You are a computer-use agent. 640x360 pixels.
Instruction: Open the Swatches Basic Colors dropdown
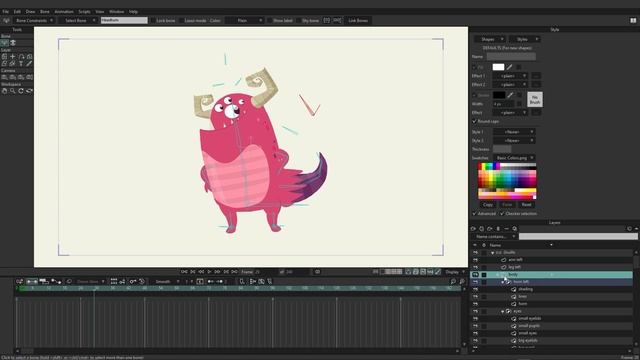pos(514,158)
